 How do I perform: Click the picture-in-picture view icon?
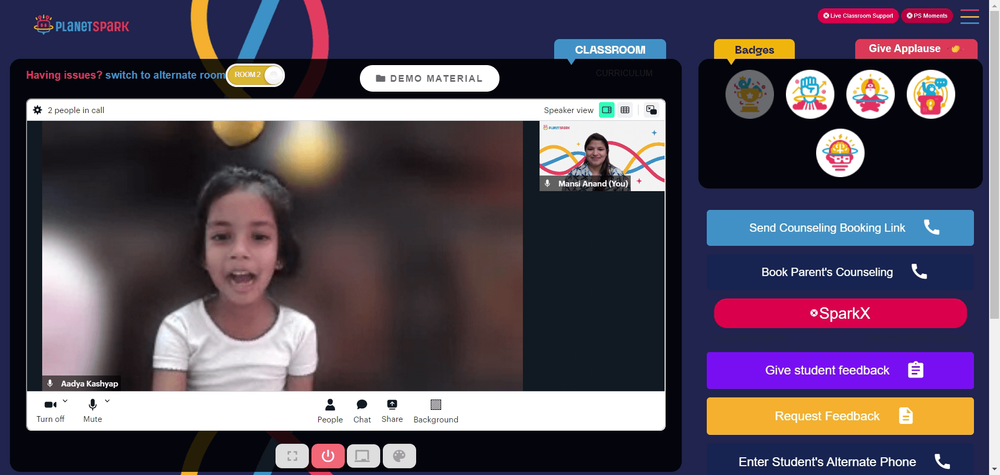click(x=651, y=110)
